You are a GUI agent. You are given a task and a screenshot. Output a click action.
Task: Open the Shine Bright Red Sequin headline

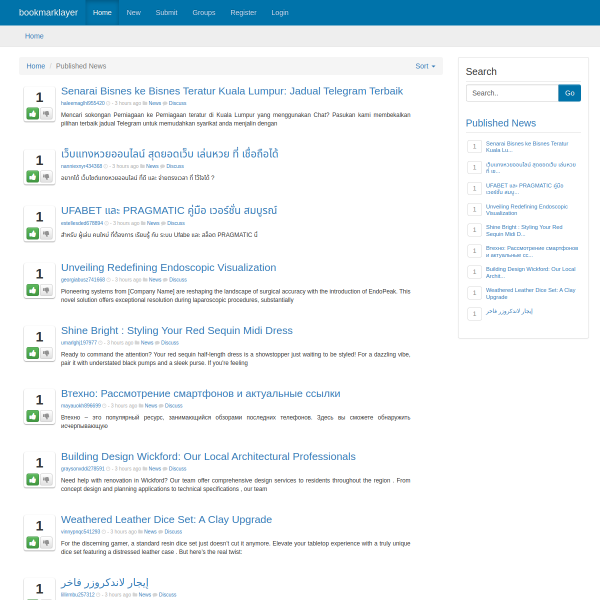177,330
